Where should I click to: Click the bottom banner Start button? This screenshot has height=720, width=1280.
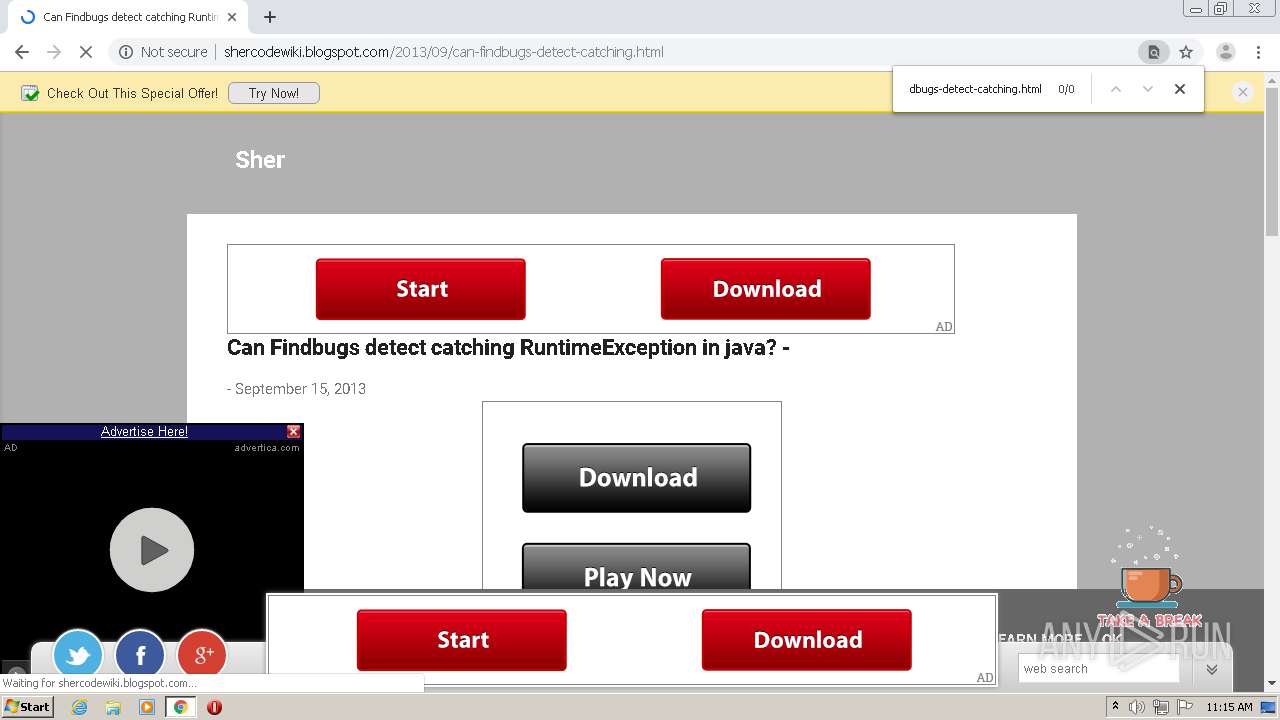click(x=462, y=640)
